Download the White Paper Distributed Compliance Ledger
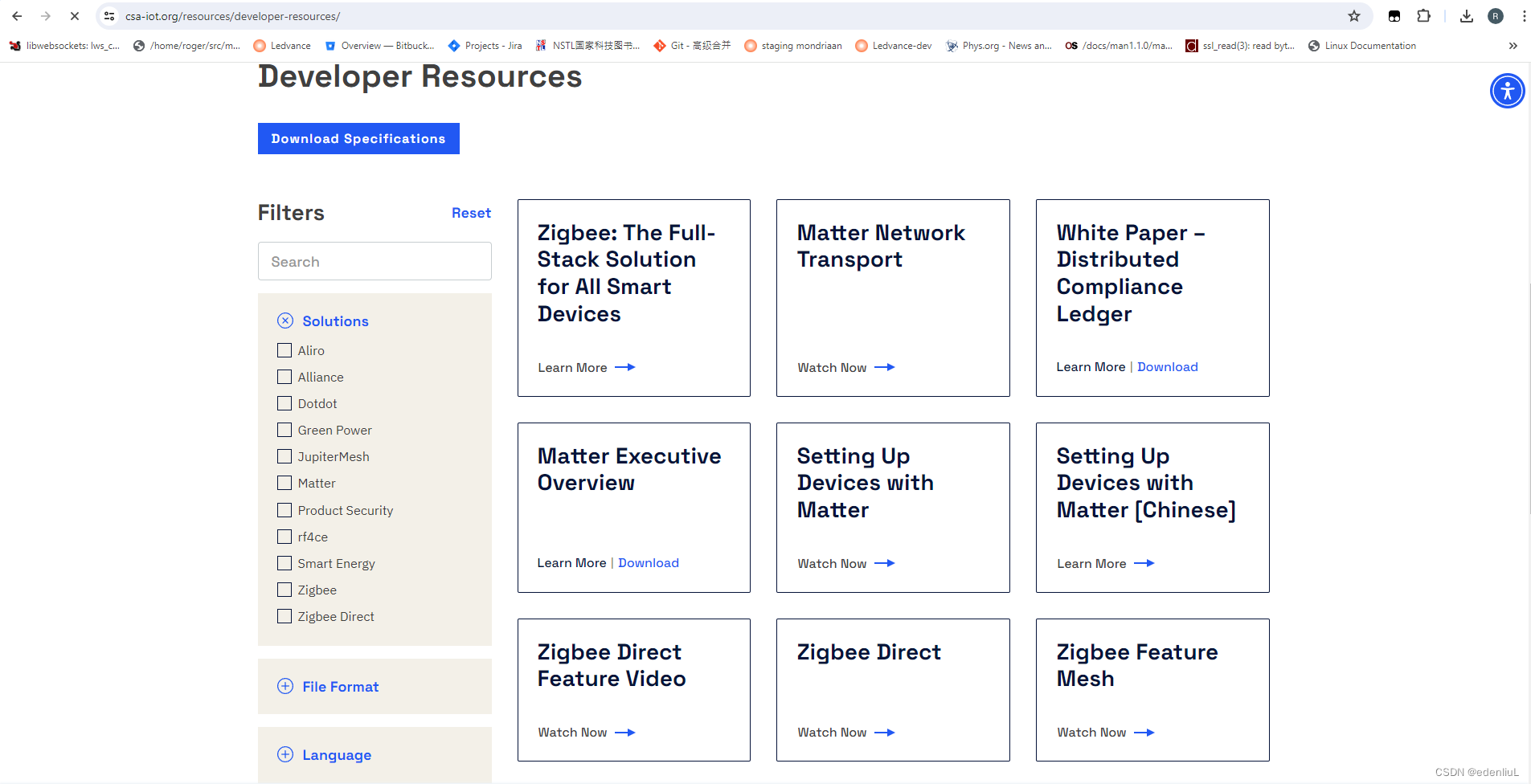 [1167, 367]
